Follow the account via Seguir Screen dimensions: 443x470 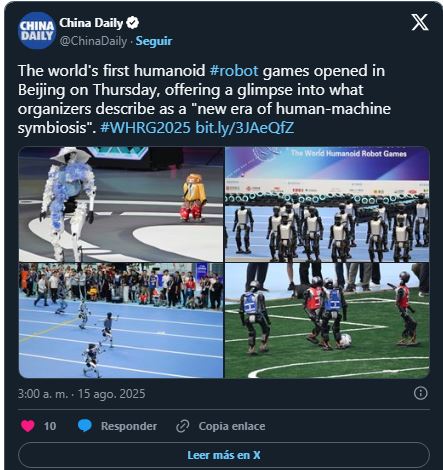(154, 41)
